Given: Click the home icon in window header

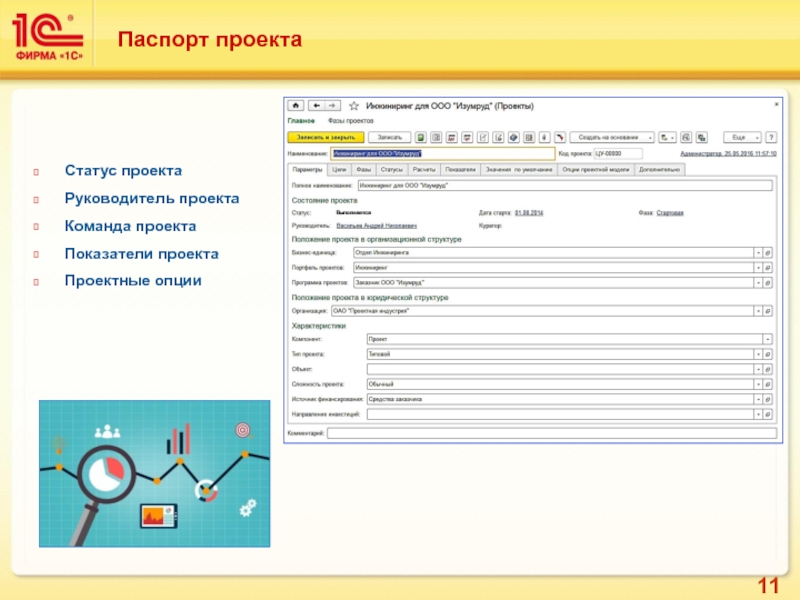Looking at the screenshot, I should tap(295, 105).
